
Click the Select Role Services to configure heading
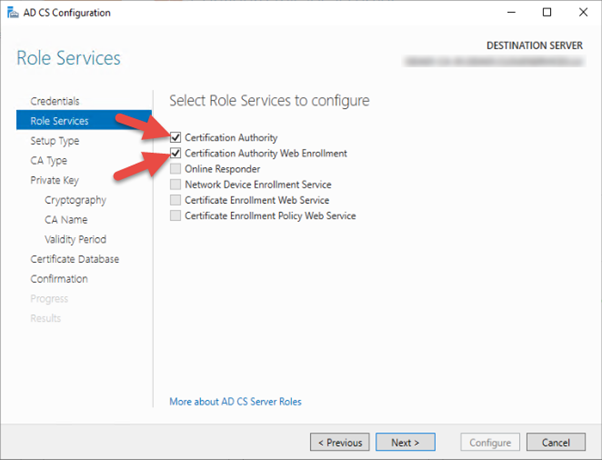[x=270, y=101]
